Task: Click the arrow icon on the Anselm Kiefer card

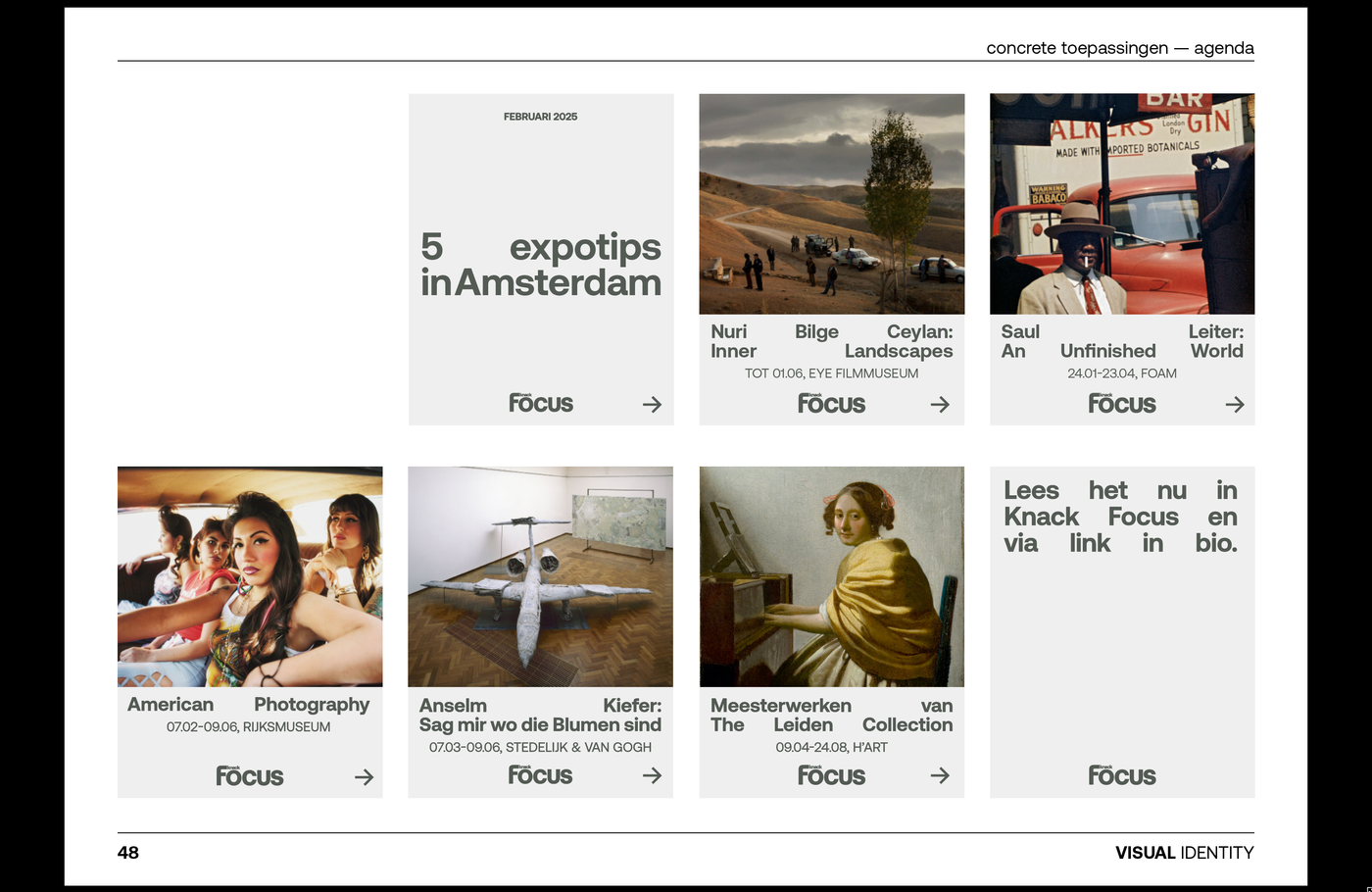Action: [x=652, y=775]
